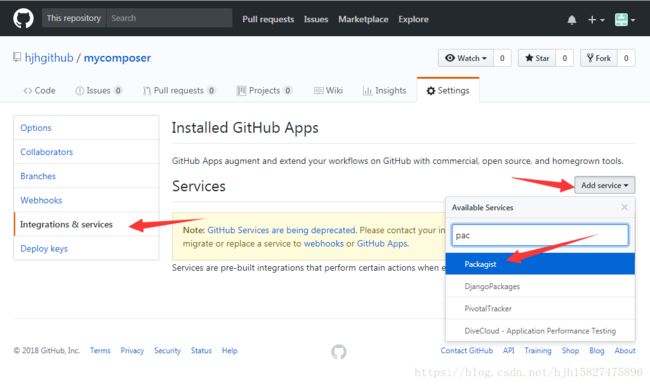Switch to the Code tab
Viewport: 650px width, 385px height.
tap(39, 90)
